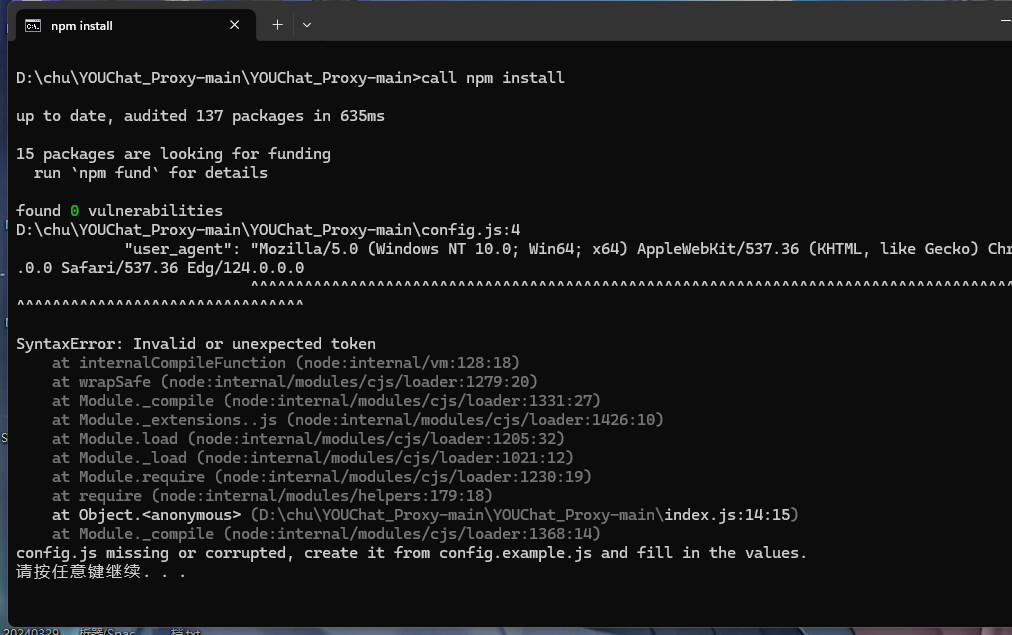Viewport: 1012px width, 635px height.
Task: Minimize the terminal window
Action: 1003,20
